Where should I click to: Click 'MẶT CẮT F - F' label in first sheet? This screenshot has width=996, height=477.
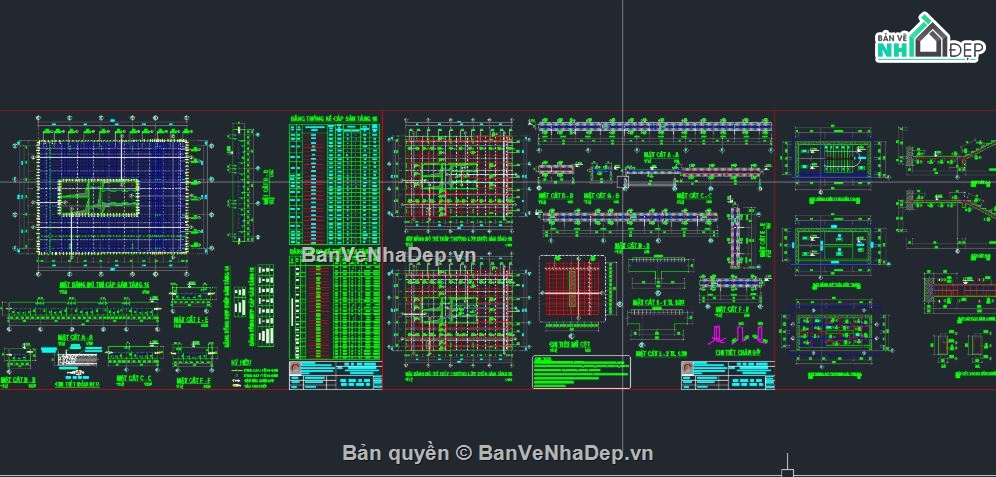tap(194, 380)
